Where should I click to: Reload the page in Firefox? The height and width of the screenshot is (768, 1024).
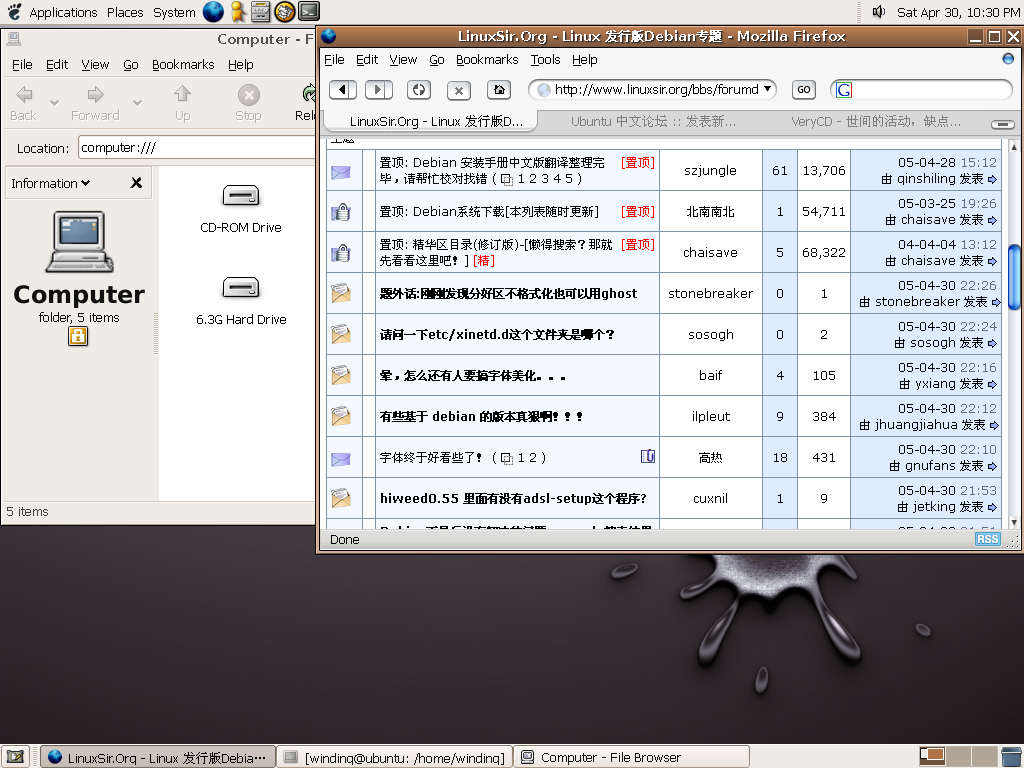pos(419,89)
